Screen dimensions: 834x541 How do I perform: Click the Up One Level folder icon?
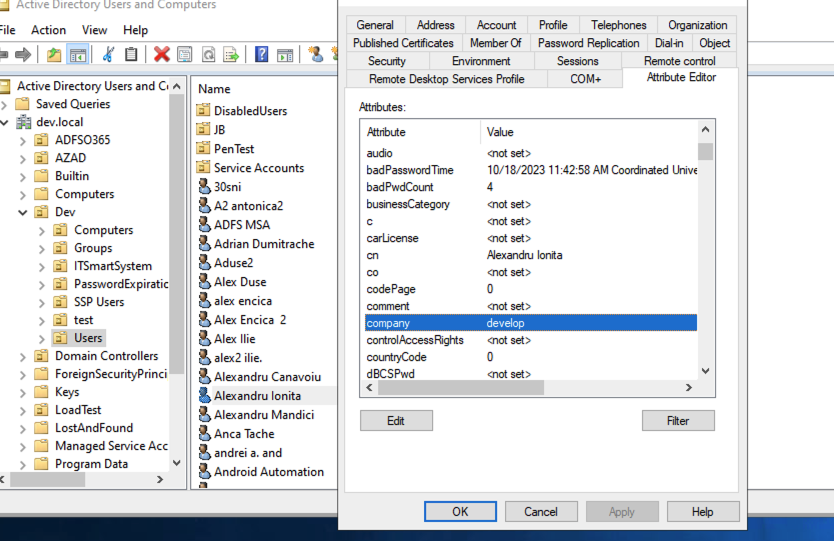click(54, 54)
